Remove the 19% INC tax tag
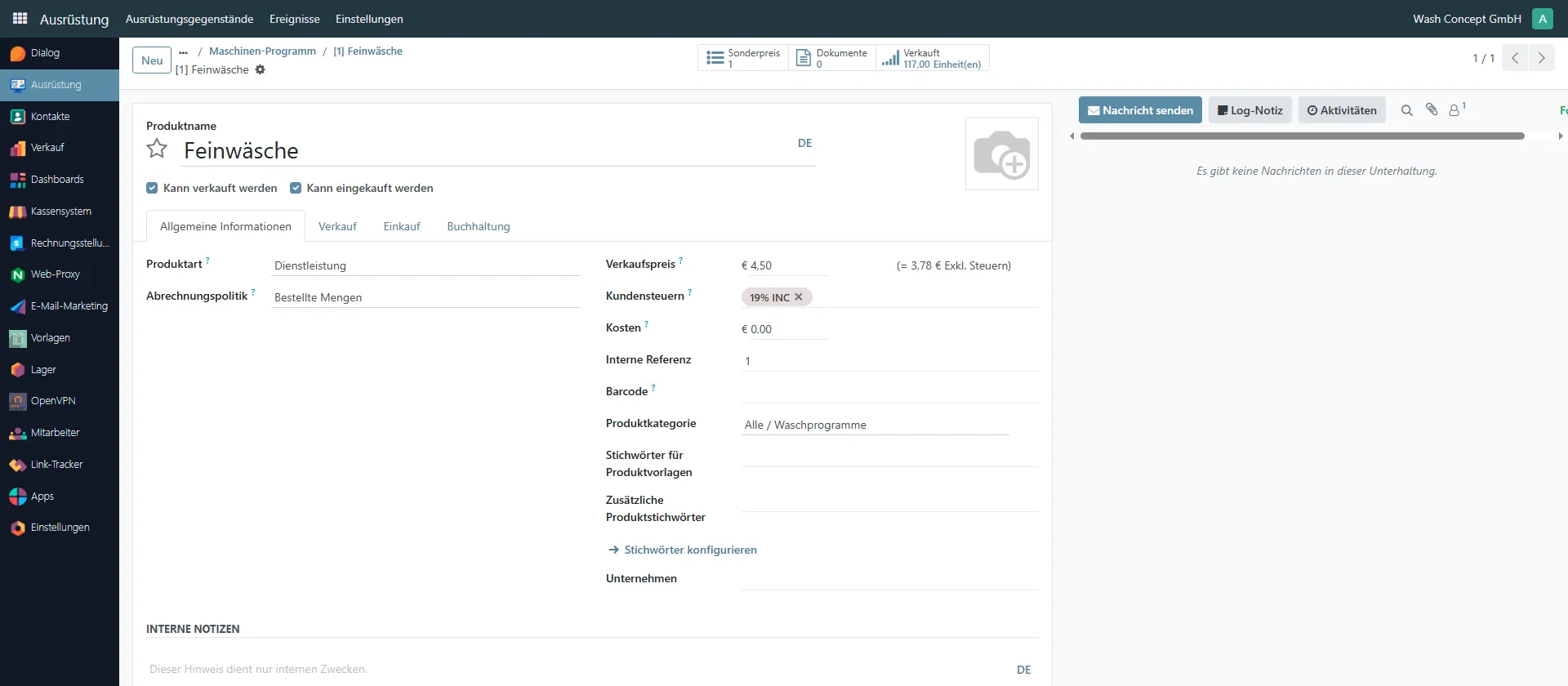 pyautogui.click(x=799, y=297)
